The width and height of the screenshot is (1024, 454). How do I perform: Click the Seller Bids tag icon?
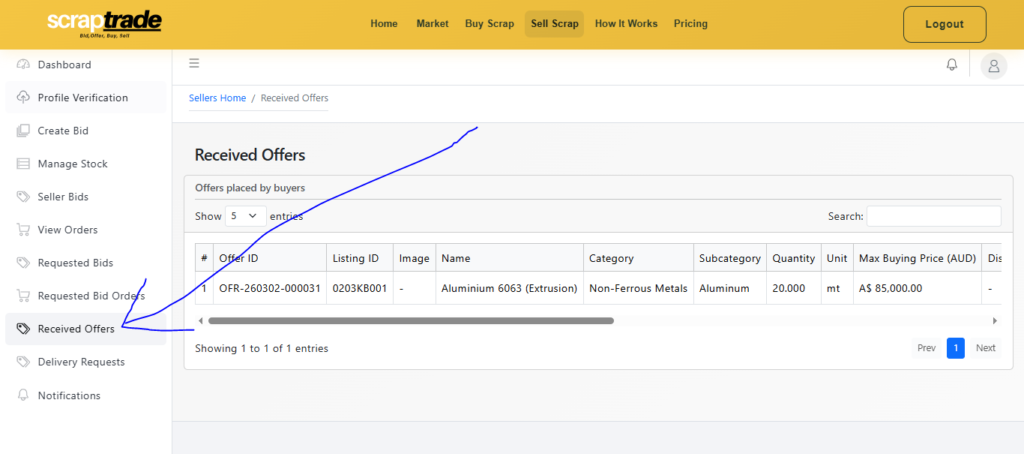24,197
